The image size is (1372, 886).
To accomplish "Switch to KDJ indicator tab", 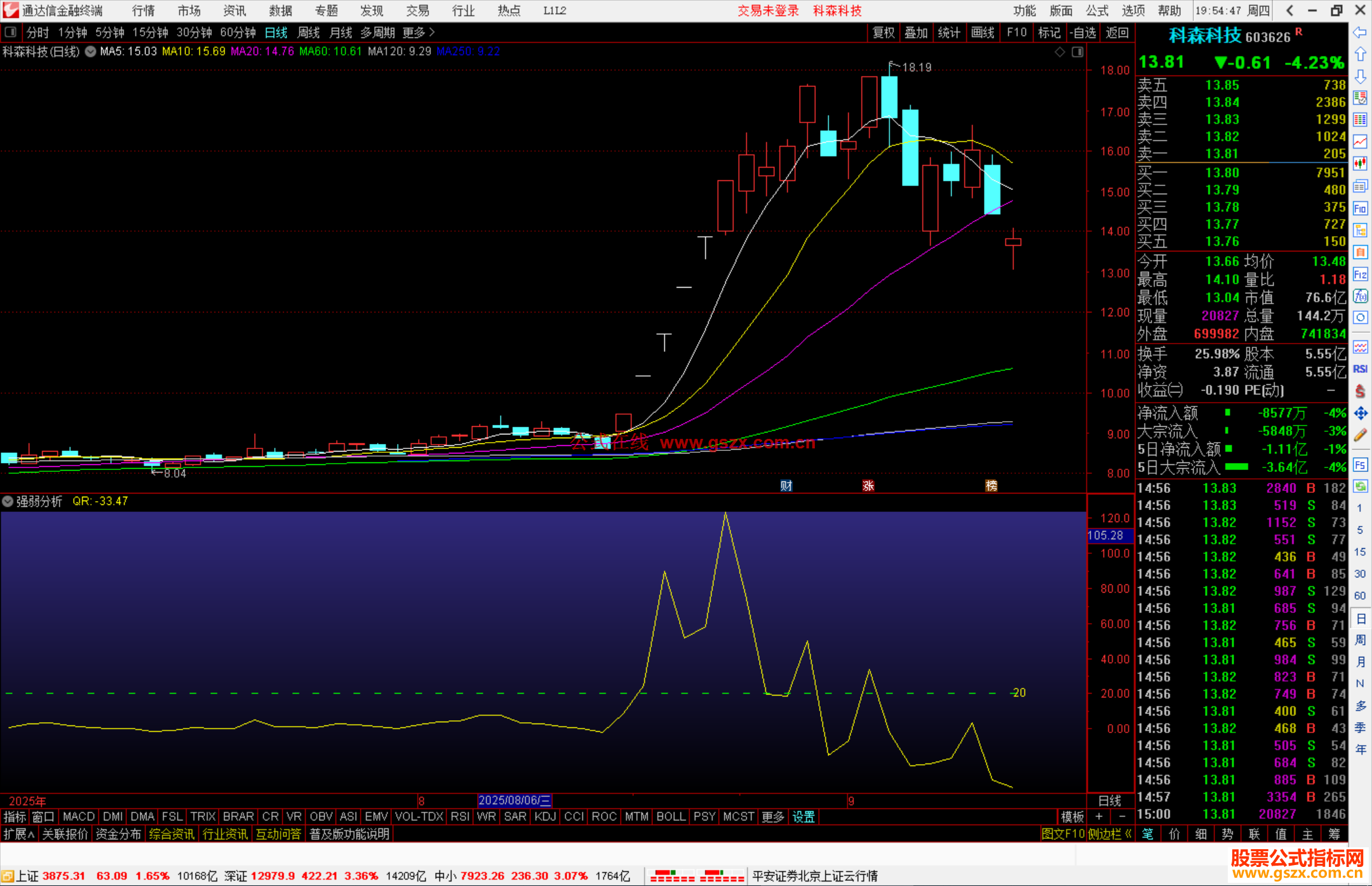I will [x=545, y=816].
